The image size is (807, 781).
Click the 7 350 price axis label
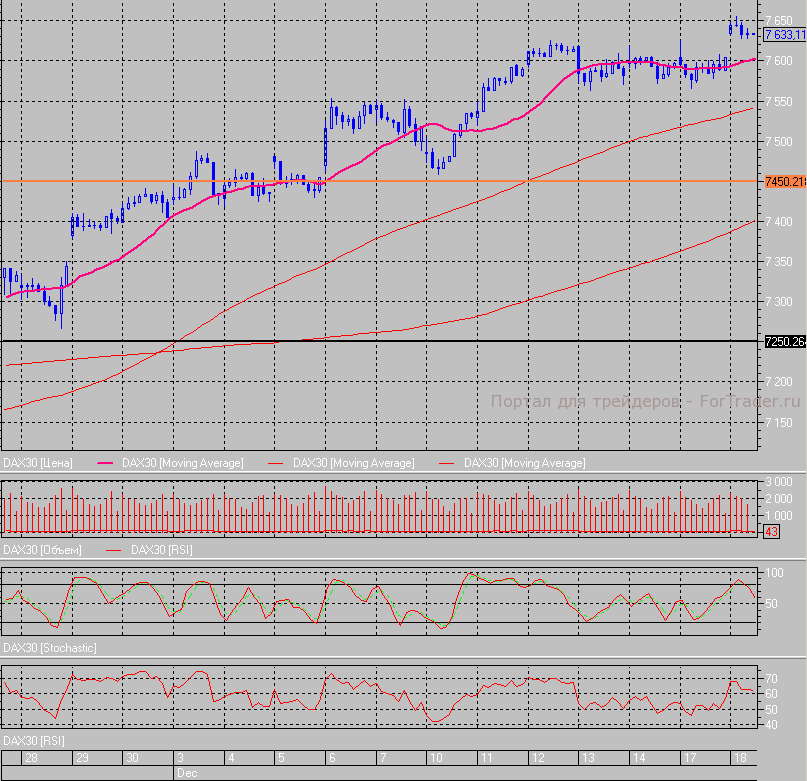pyautogui.click(x=779, y=262)
